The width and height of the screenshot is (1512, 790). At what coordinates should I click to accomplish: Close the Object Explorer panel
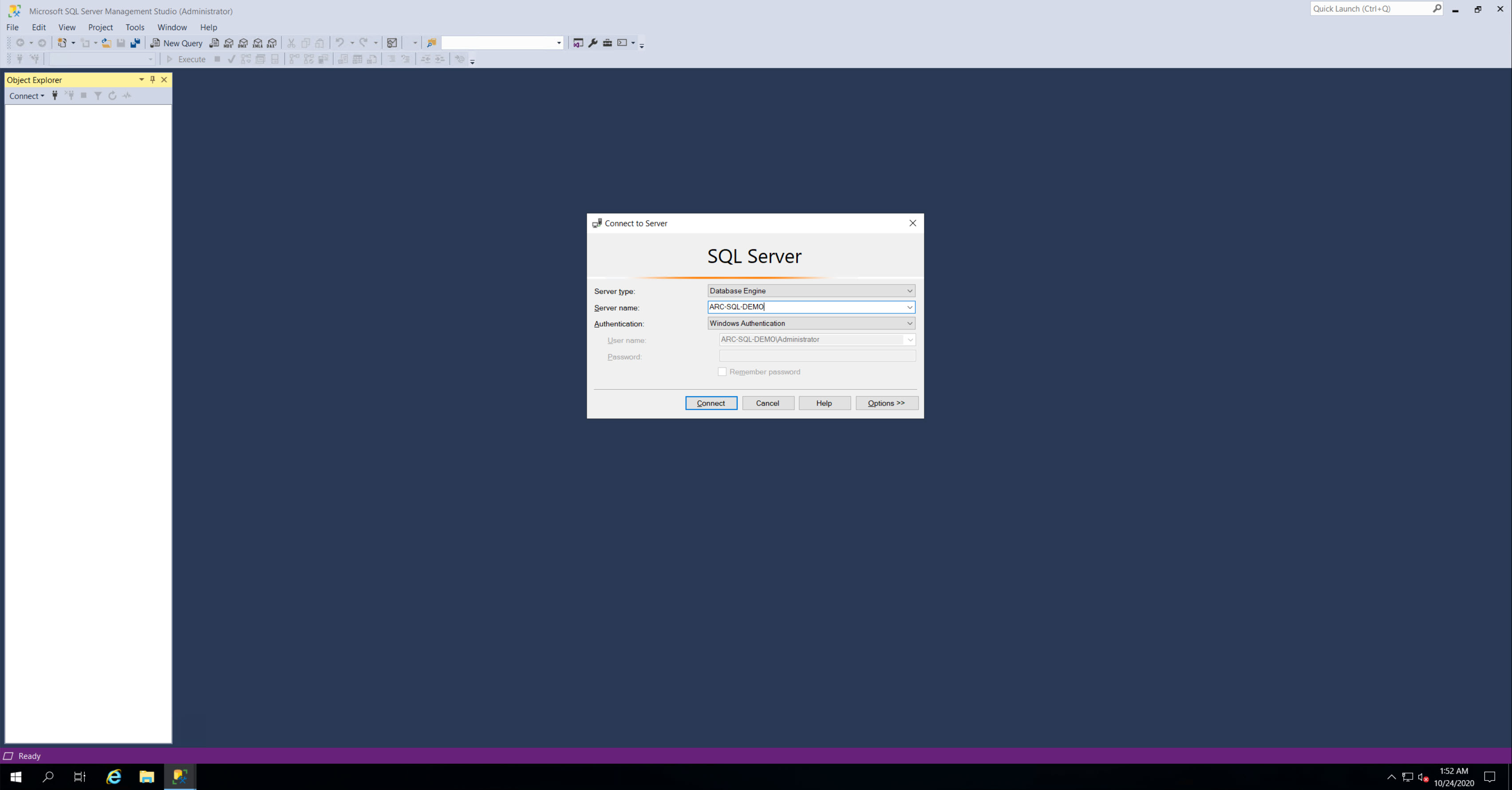point(164,80)
